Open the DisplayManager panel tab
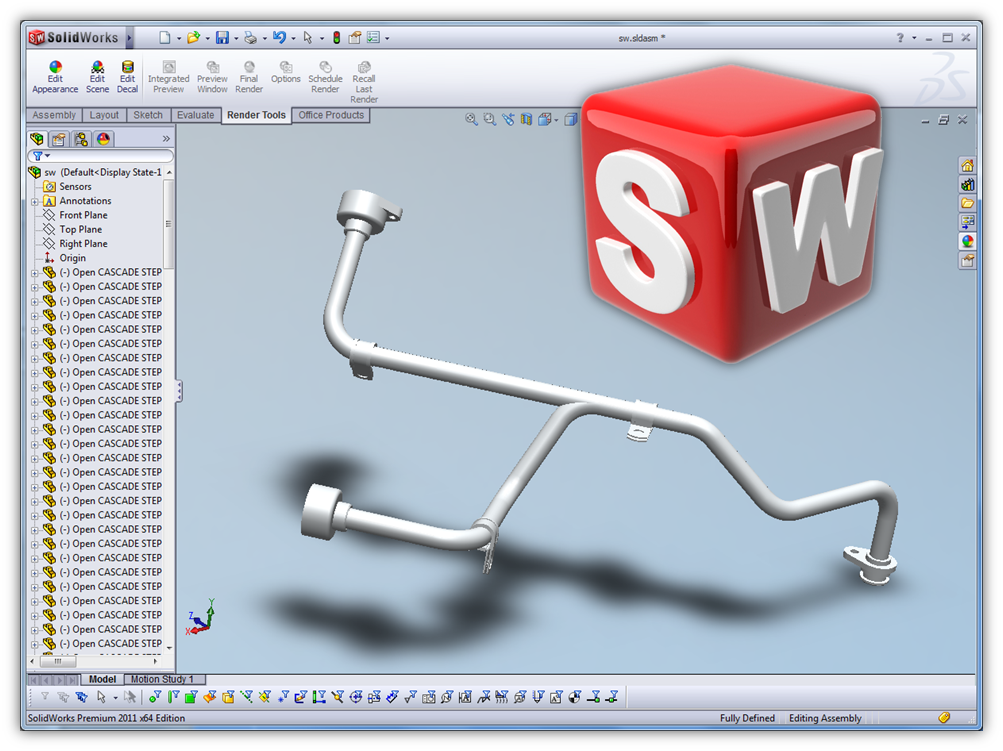Viewport: 1003px width, 751px height. 103,140
